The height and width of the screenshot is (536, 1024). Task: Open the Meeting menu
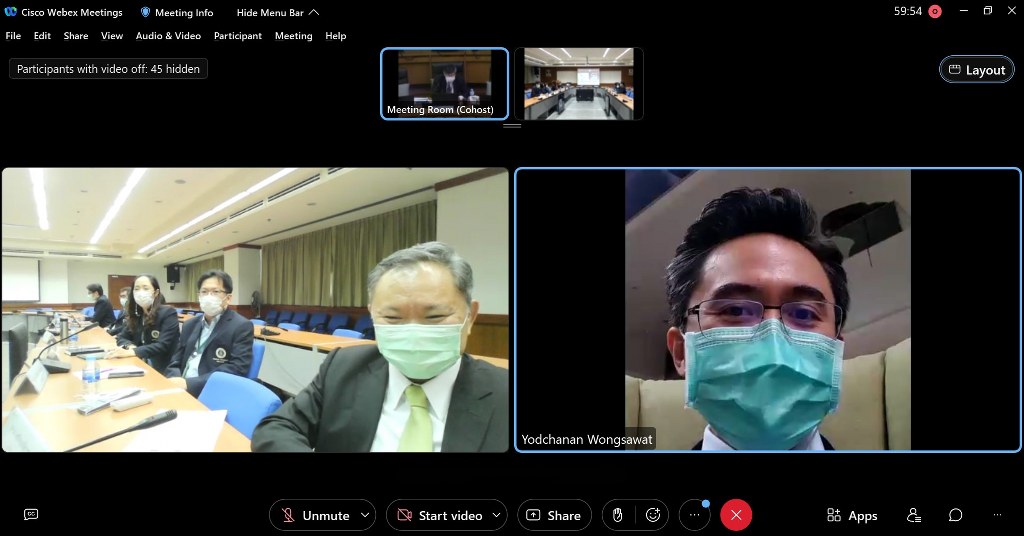[x=293, y=36]
